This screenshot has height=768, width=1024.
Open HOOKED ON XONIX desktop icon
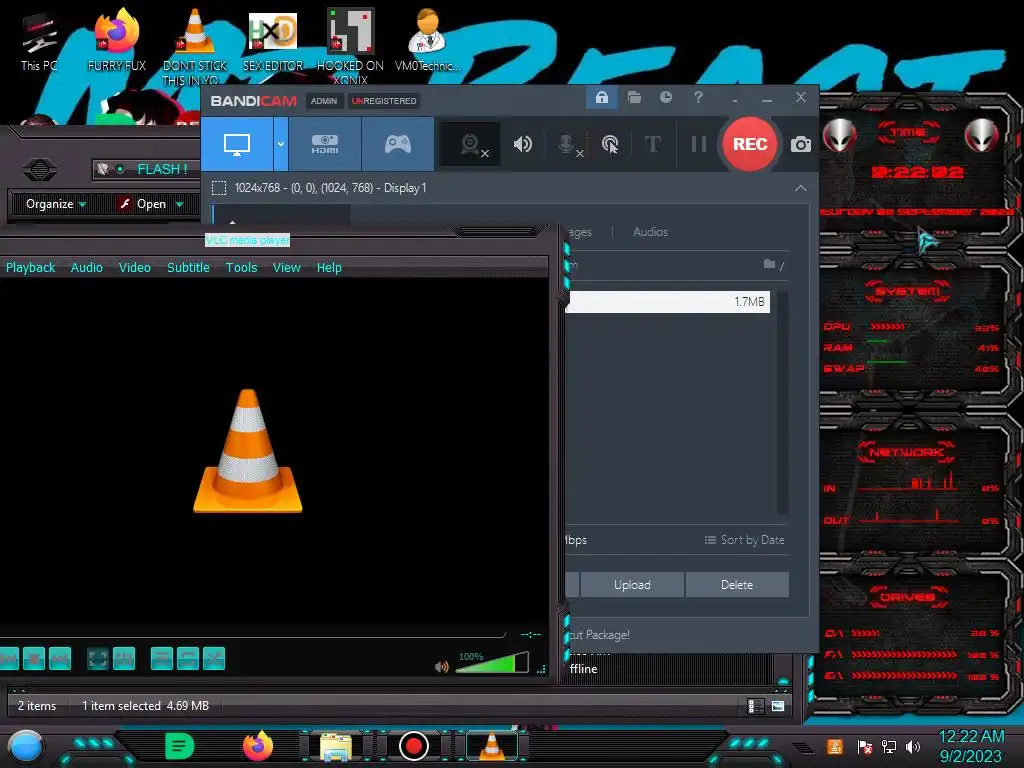(350, 47)
